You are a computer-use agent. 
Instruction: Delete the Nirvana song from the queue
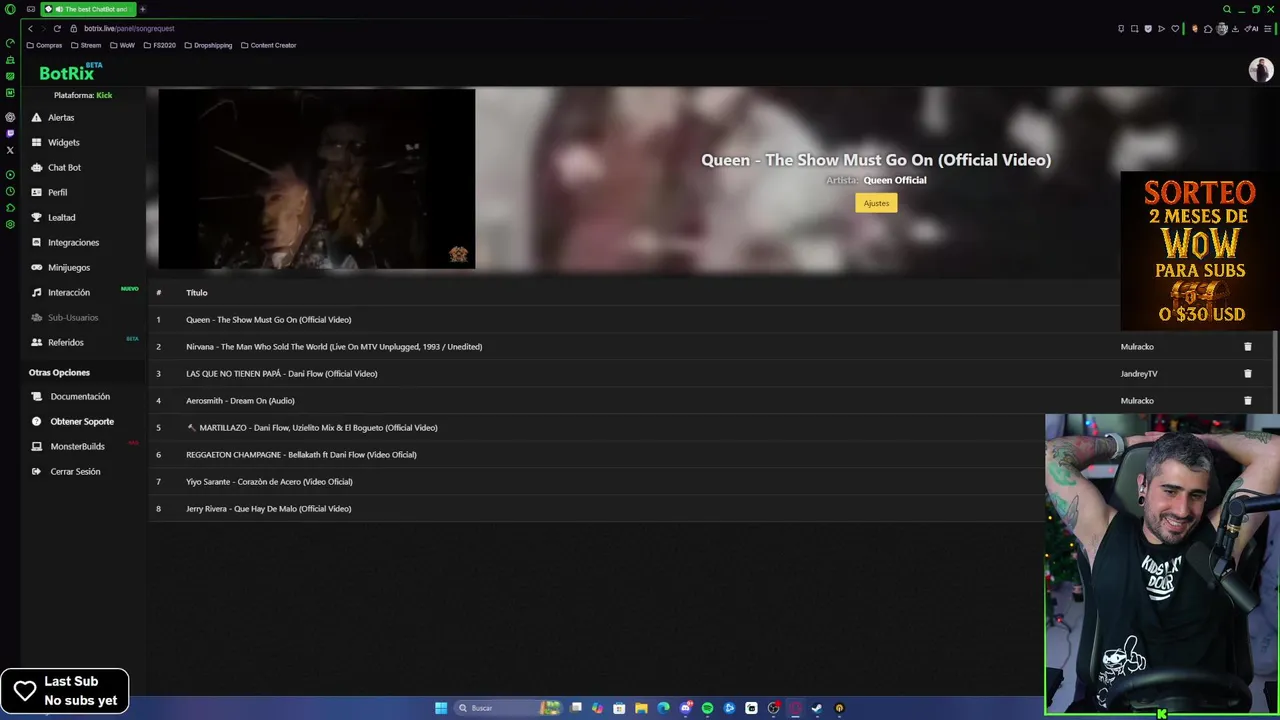coord(1247,347)
